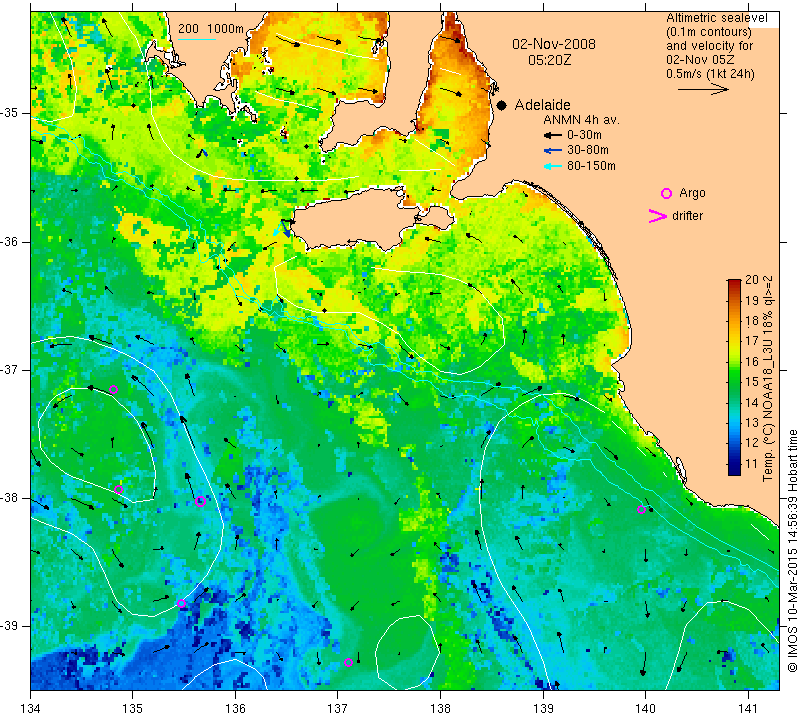This screenshot has width=800, height=720.
Task: Click the latitude axis label -36
Action: pos(9,241)
